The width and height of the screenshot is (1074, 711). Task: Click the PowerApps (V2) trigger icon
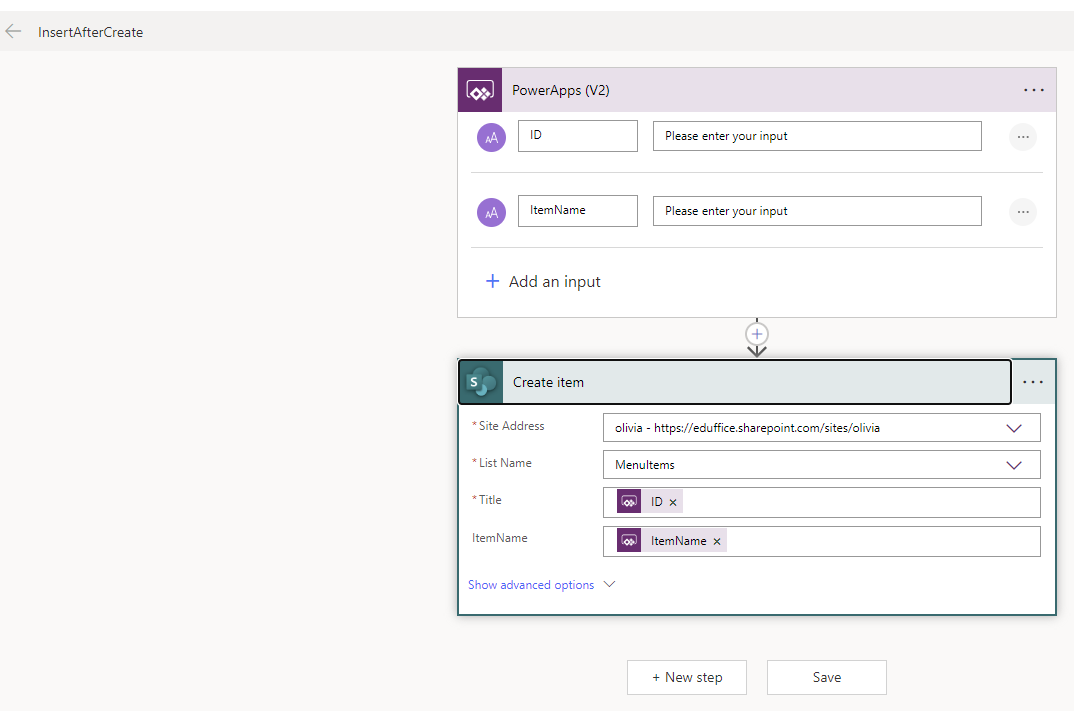click(480, 89)
